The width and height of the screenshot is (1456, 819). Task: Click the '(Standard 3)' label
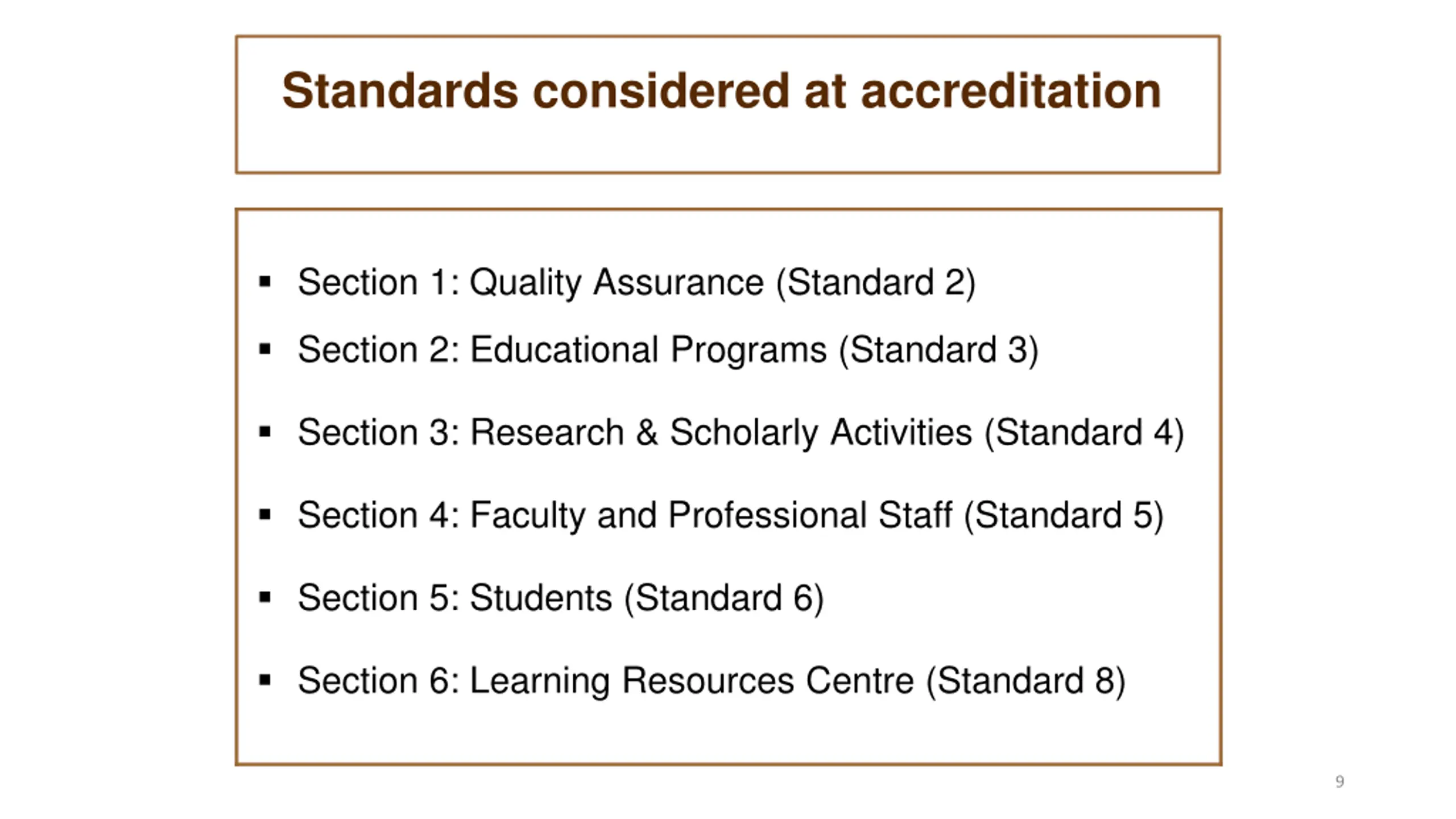[x=939, y=350]
